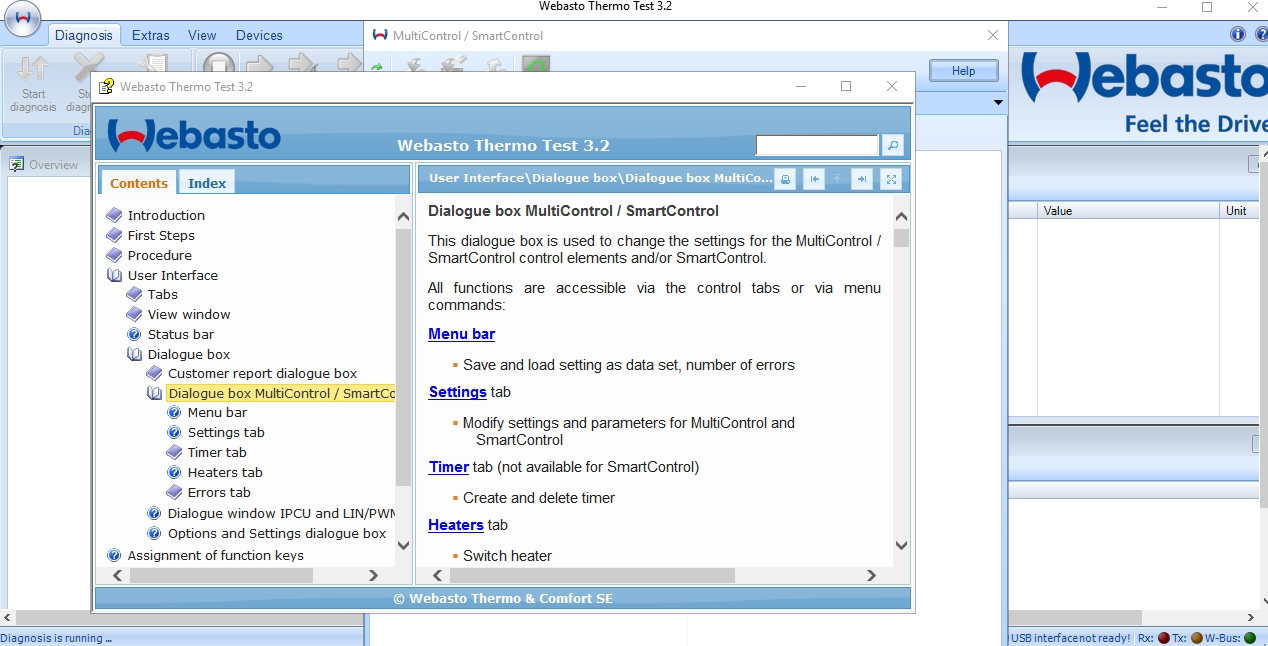
Task: Switch to the Contents tab
Action: 139,182
